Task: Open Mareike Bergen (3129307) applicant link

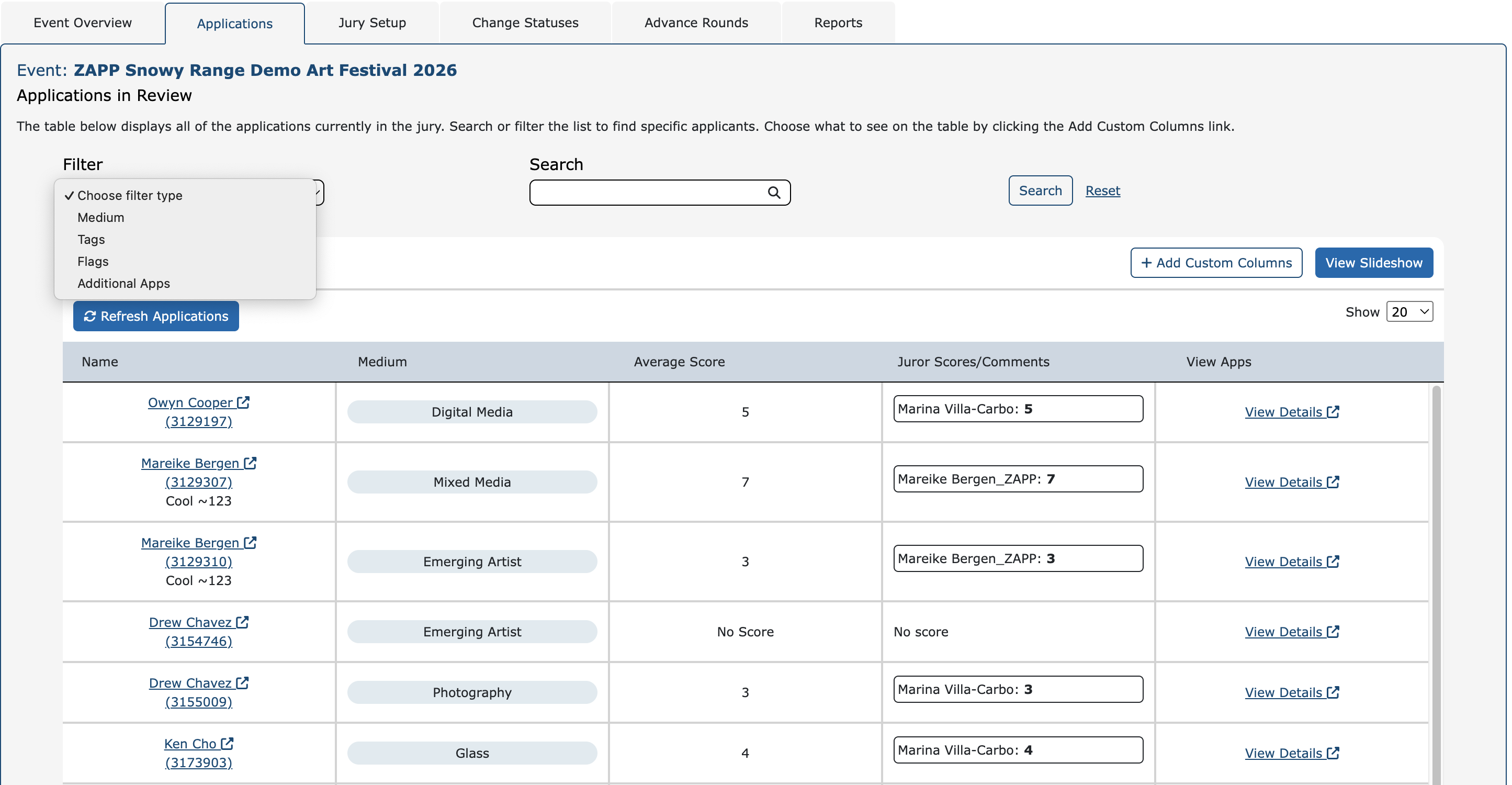Action: [198, 472]
